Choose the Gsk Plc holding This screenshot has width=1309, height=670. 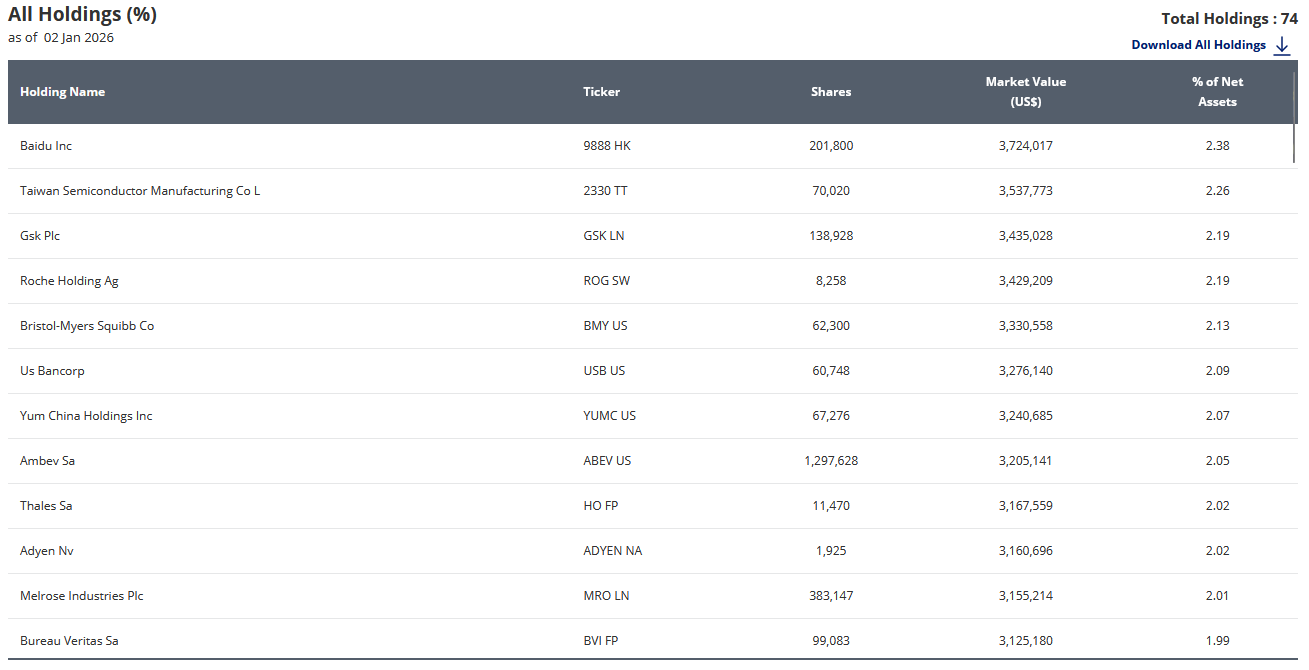pos(40,236)
